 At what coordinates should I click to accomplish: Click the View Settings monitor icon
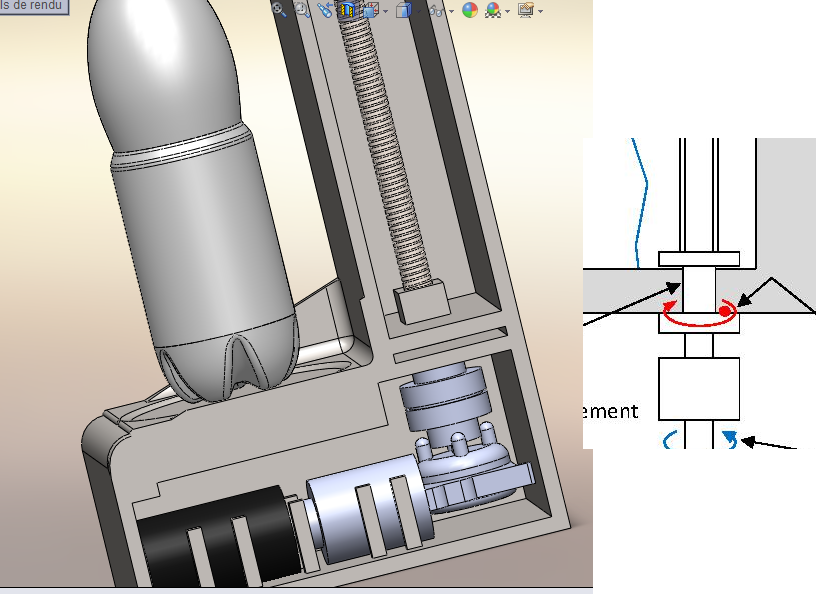click(525, 9)
